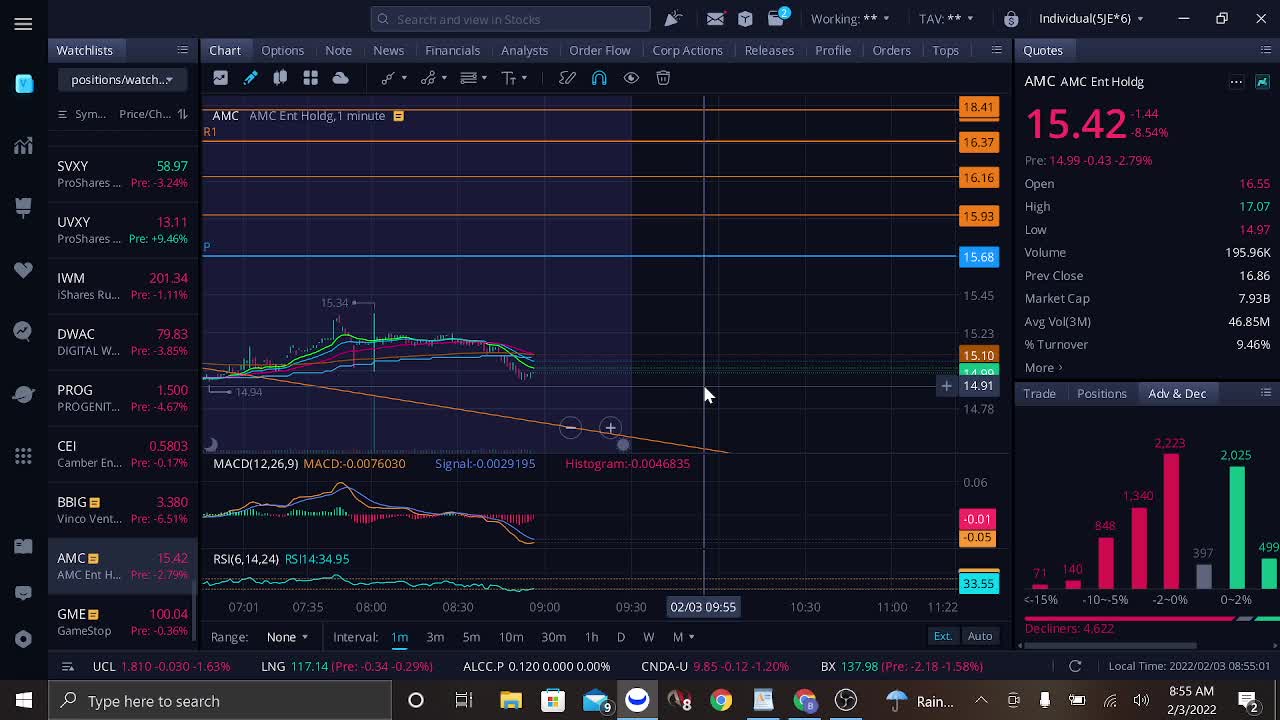Open File Explorer from the taskbar
Image resolution: width=1280 pixels, height=720 pixels.
coord(511,700)
